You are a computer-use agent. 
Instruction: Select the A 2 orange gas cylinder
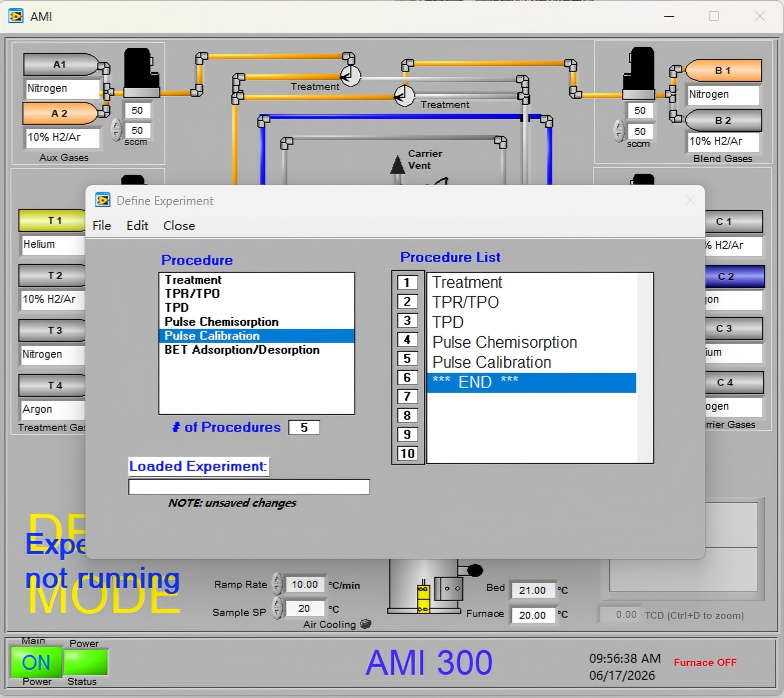tap(60, 114)
